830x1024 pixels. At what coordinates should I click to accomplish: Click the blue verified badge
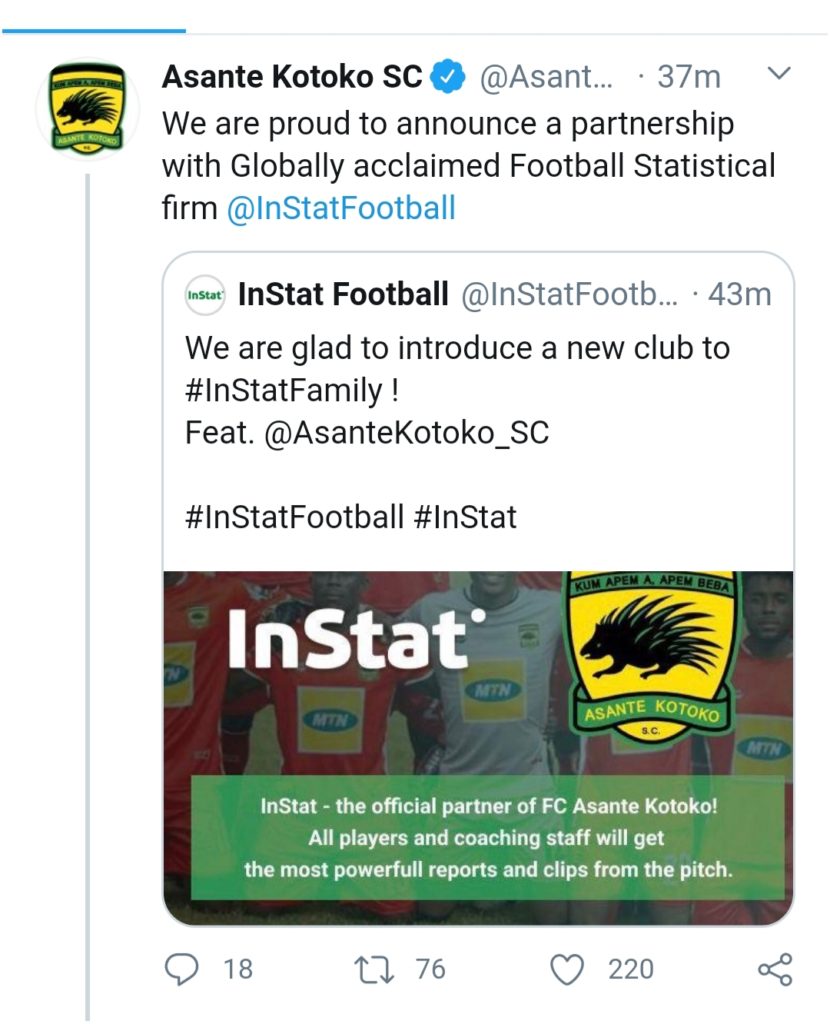click(446, 77)
